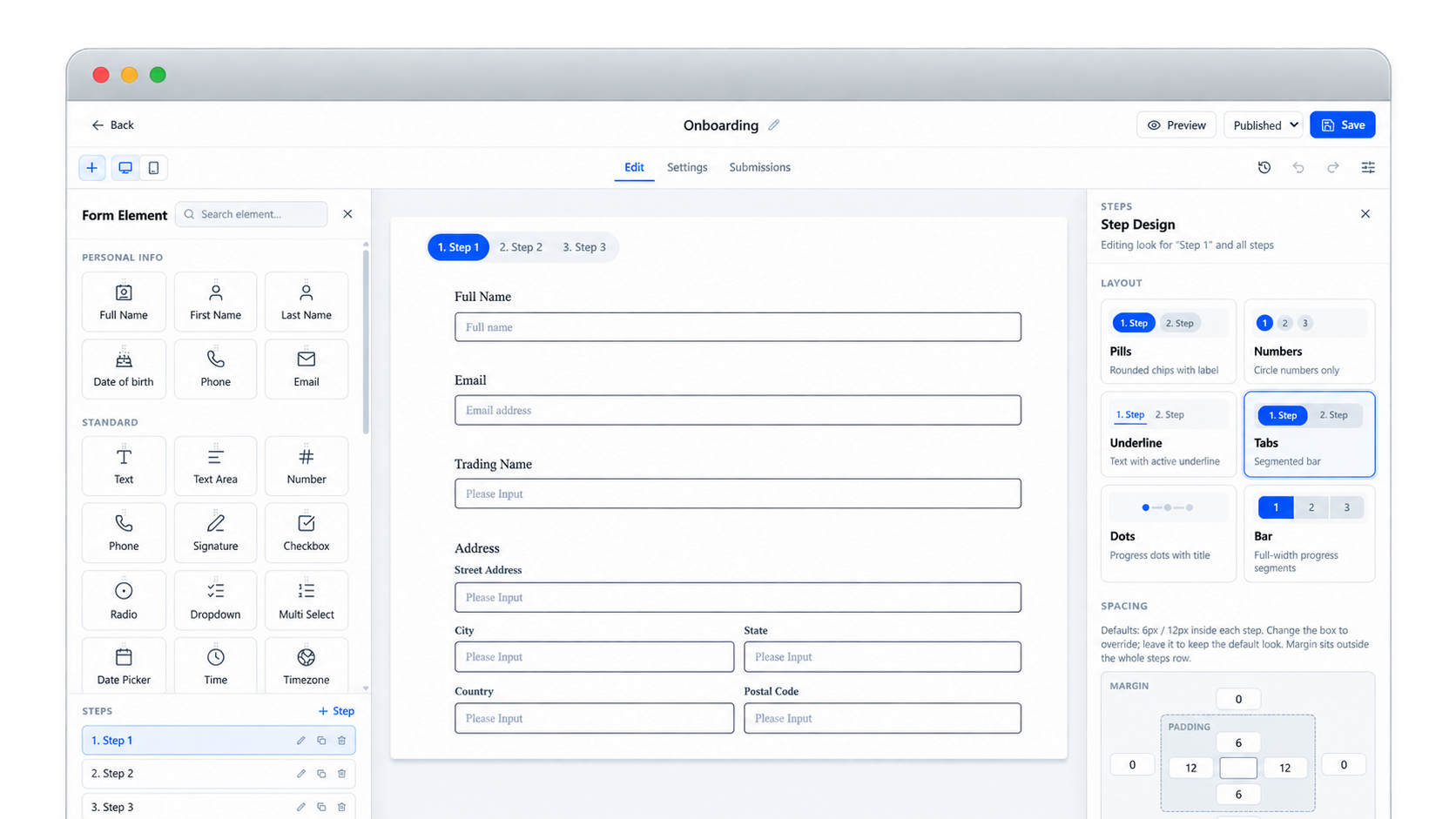Image resolution: width=1456 pixels, height=819 pixels.
Task: Add the First Name element
Action: point(215,302)
